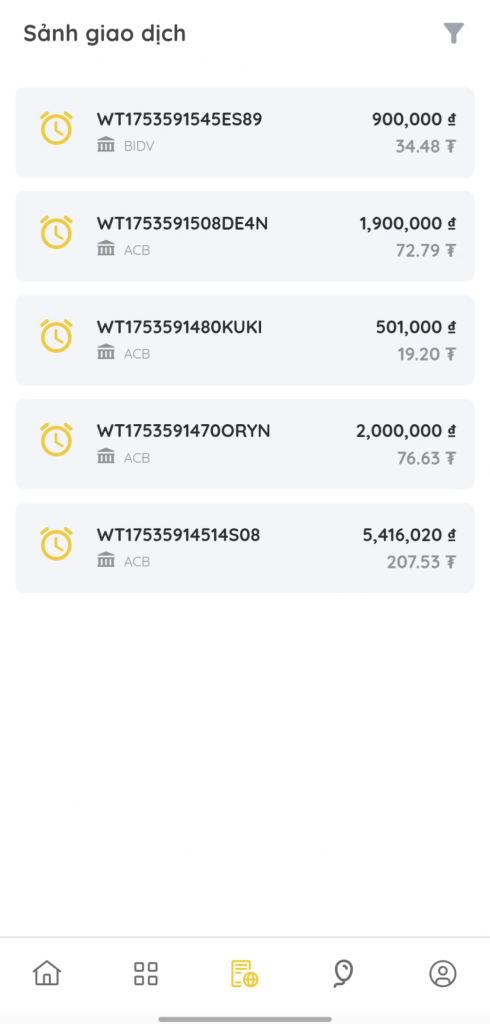Viewport: 490px width, 1024px height.
Task: Select the 501,000 đ transaction amount
Action: pos(416,327)
